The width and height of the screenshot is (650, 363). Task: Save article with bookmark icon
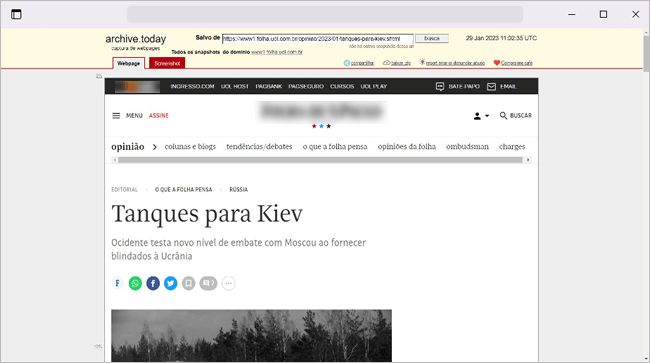point(188,283)
